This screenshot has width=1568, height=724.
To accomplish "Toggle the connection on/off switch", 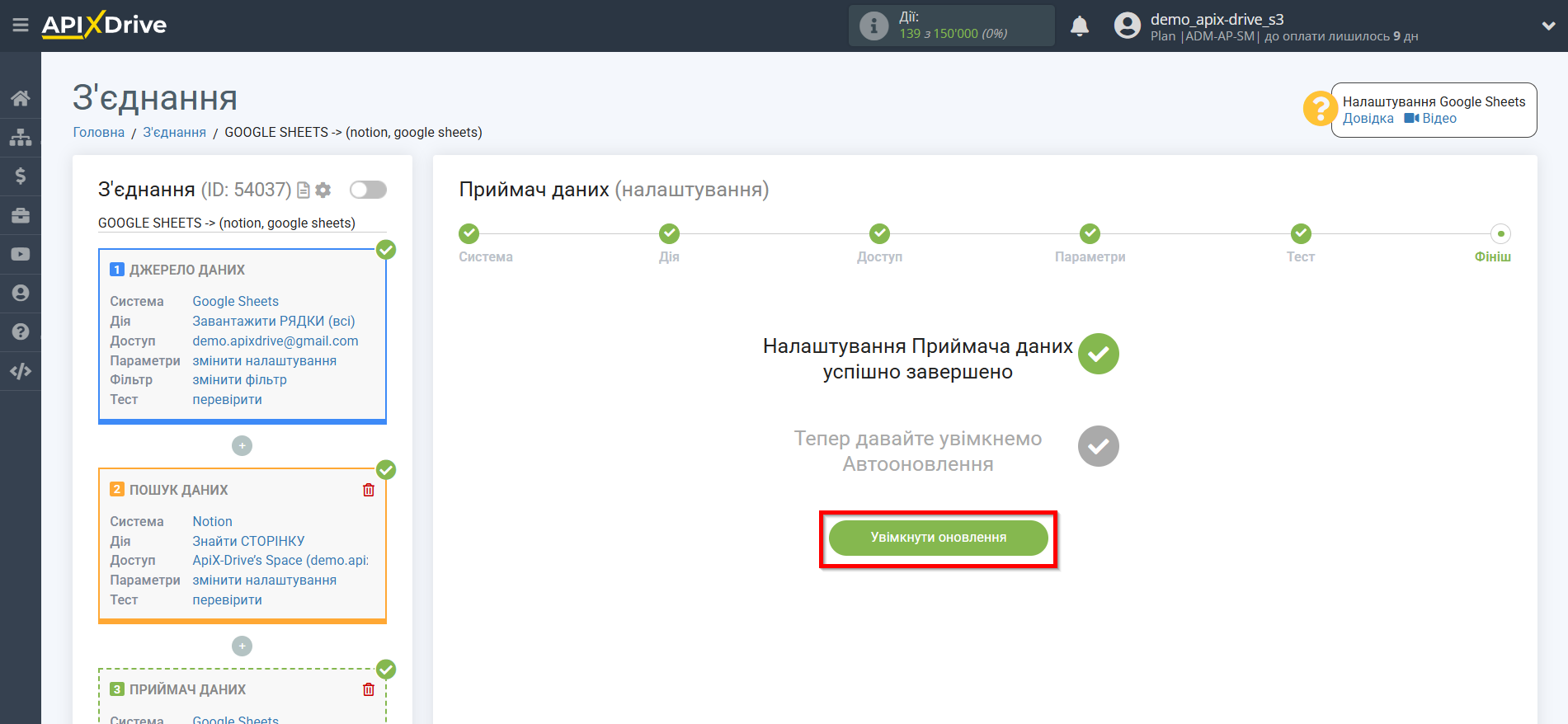I will [x=368, y=190].
